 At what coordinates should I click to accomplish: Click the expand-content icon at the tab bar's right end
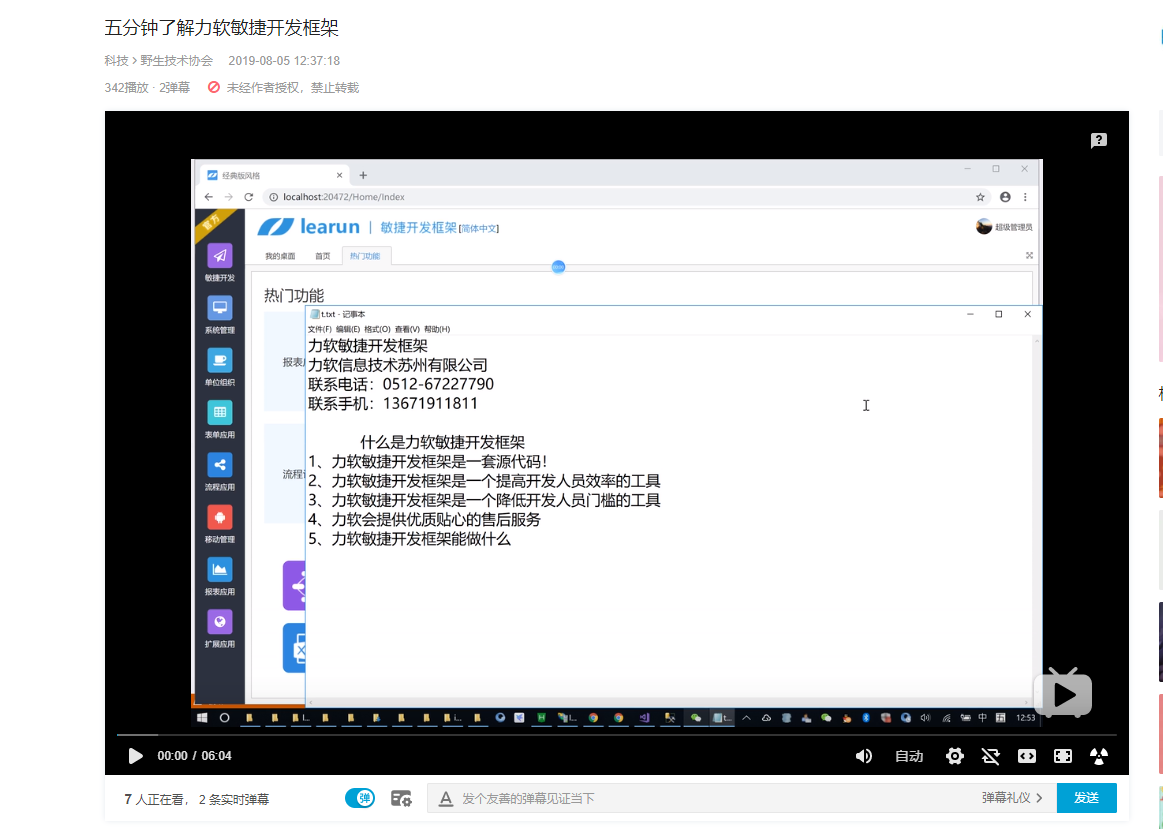tap(1029, 255)
